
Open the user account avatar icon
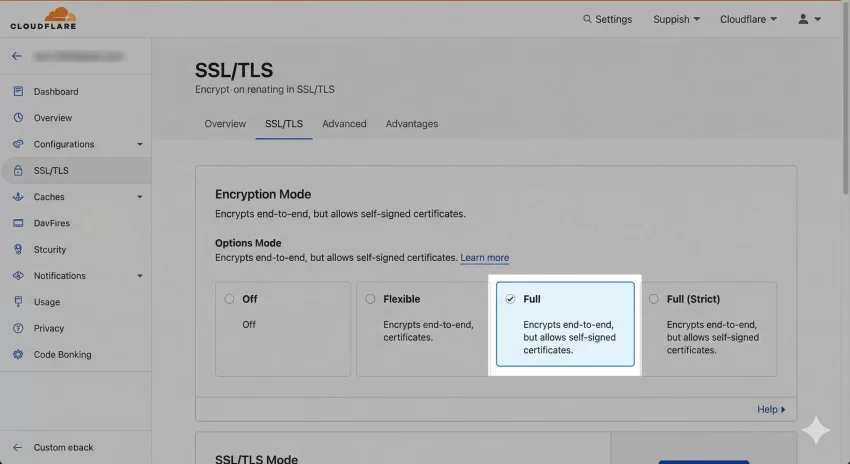click(x=803, y=19)
